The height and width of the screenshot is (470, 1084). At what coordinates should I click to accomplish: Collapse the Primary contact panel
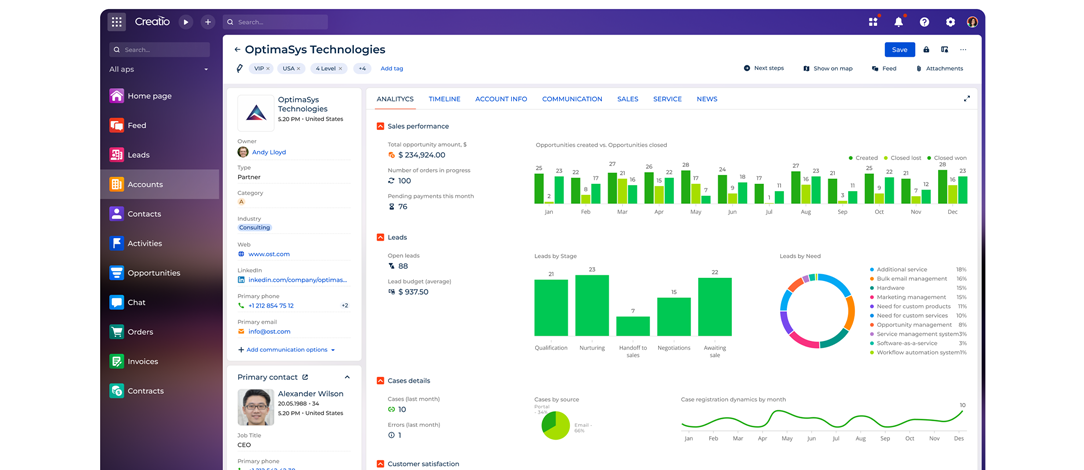347,377
